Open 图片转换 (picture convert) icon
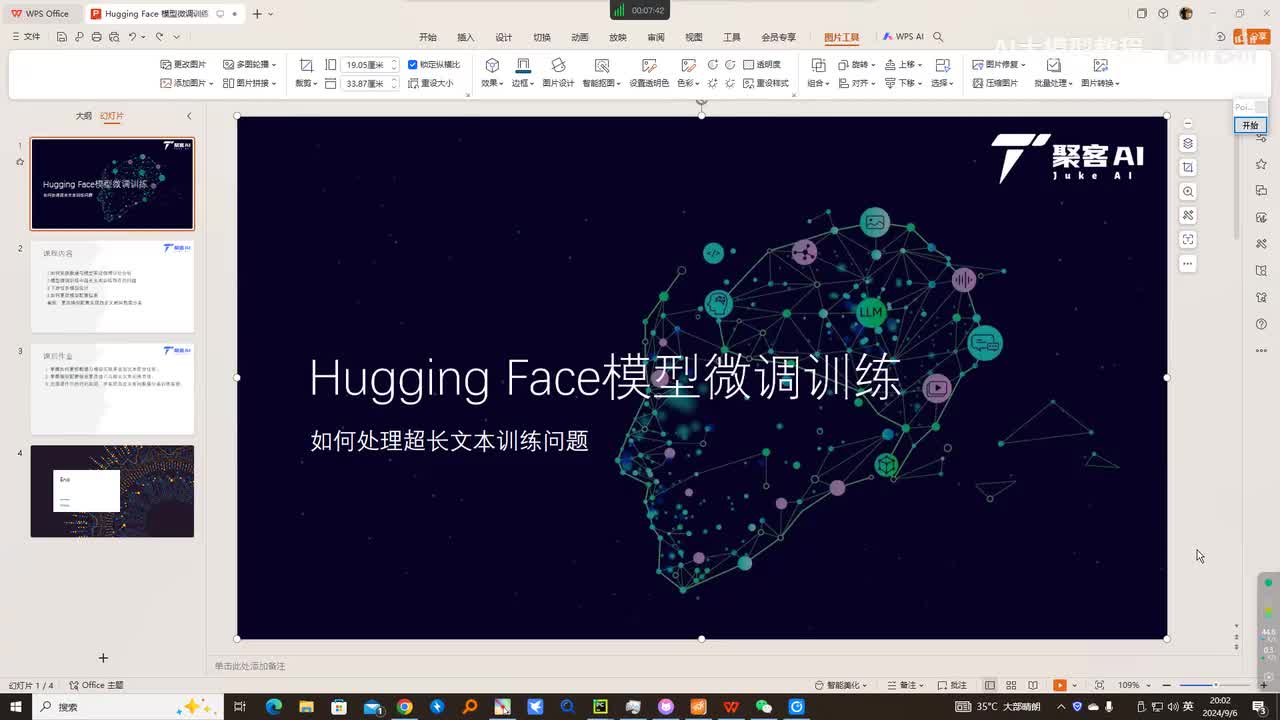Image resolution: width=1280 pixels, height=720 pixels. pos(1100,65)
